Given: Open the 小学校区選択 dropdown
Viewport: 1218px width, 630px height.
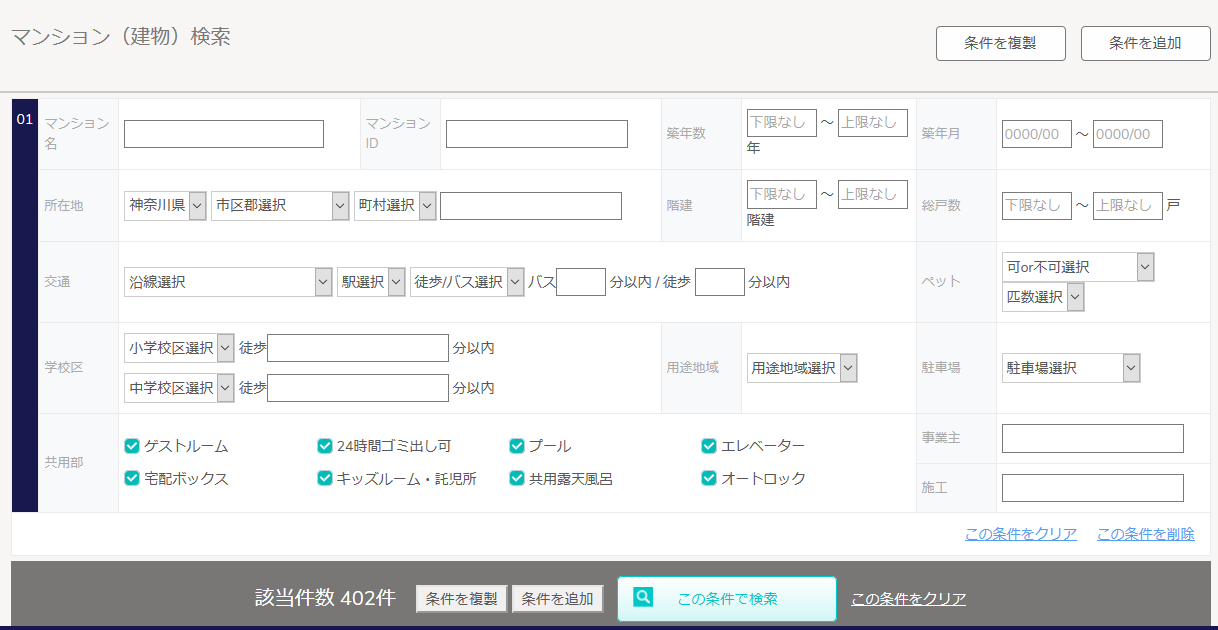Looking at the screenshot, I should (179, 348).
